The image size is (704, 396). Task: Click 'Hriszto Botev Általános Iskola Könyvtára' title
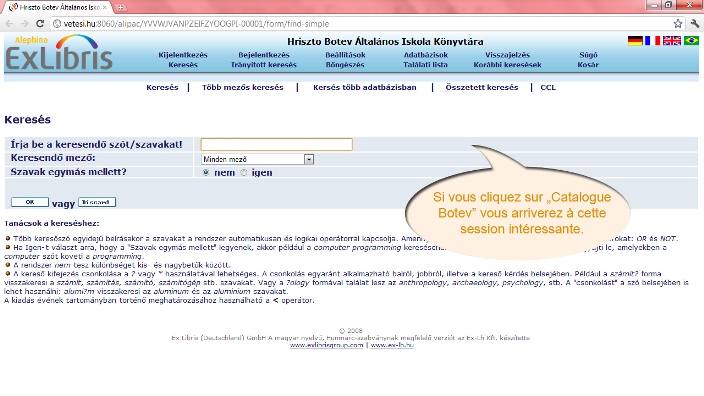[385, 41]
